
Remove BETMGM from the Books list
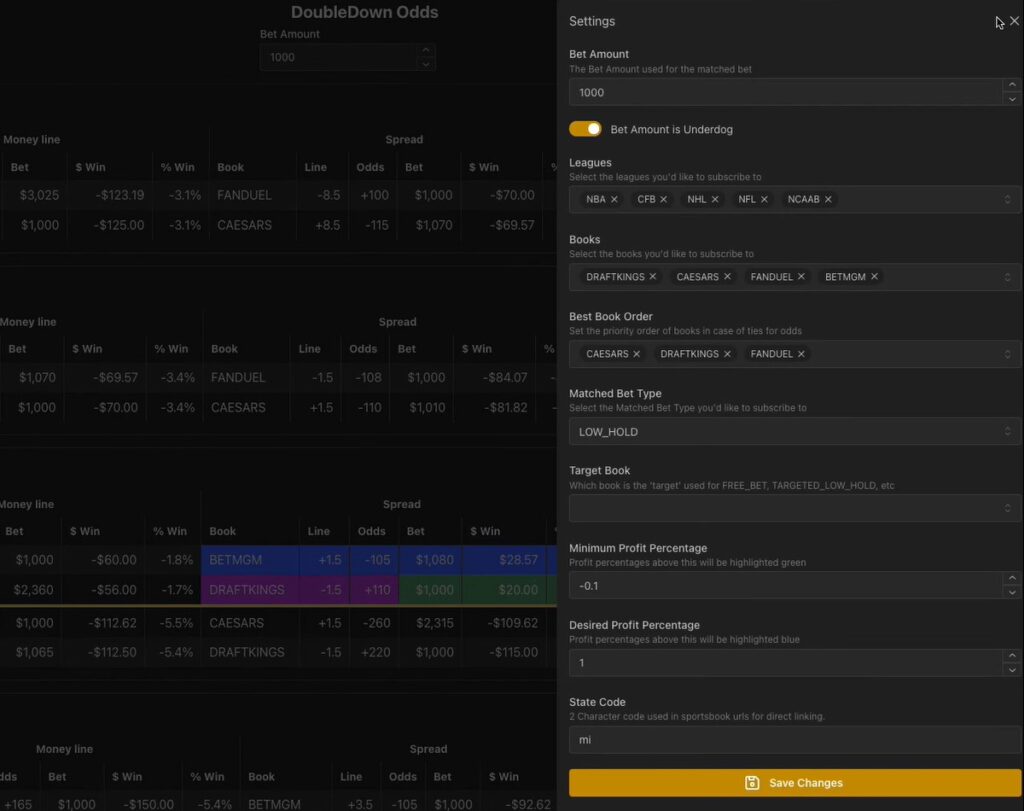(874, 276)
